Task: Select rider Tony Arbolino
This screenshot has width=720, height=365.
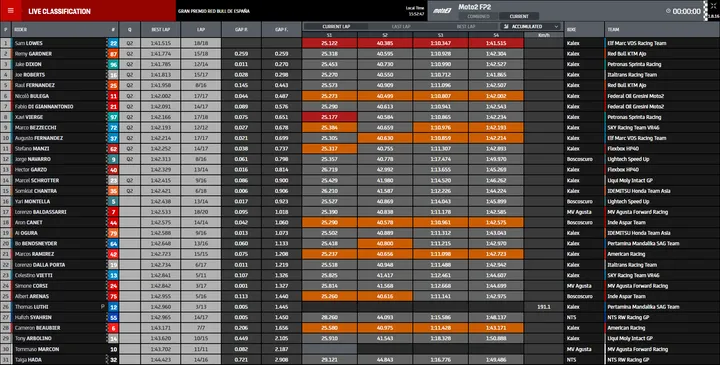Action: click(33, 338)
